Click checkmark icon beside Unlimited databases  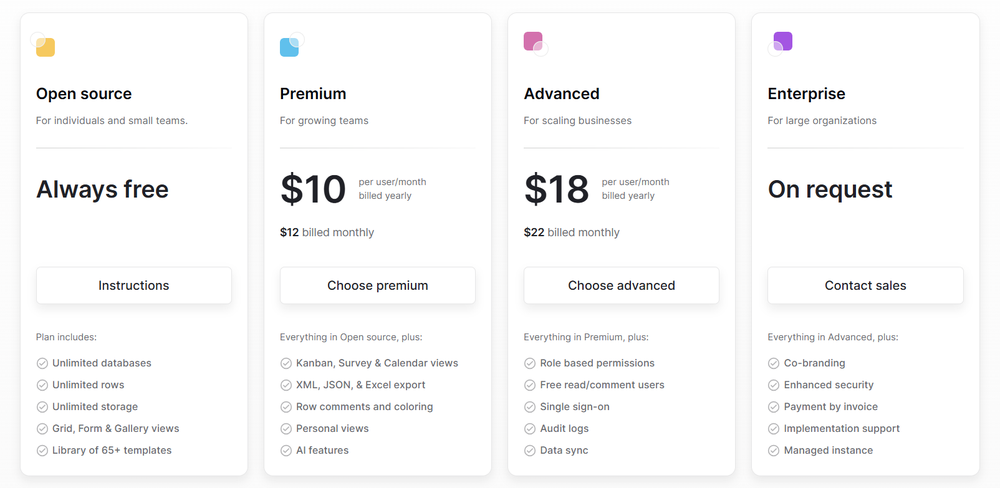(x=42, y=363)
